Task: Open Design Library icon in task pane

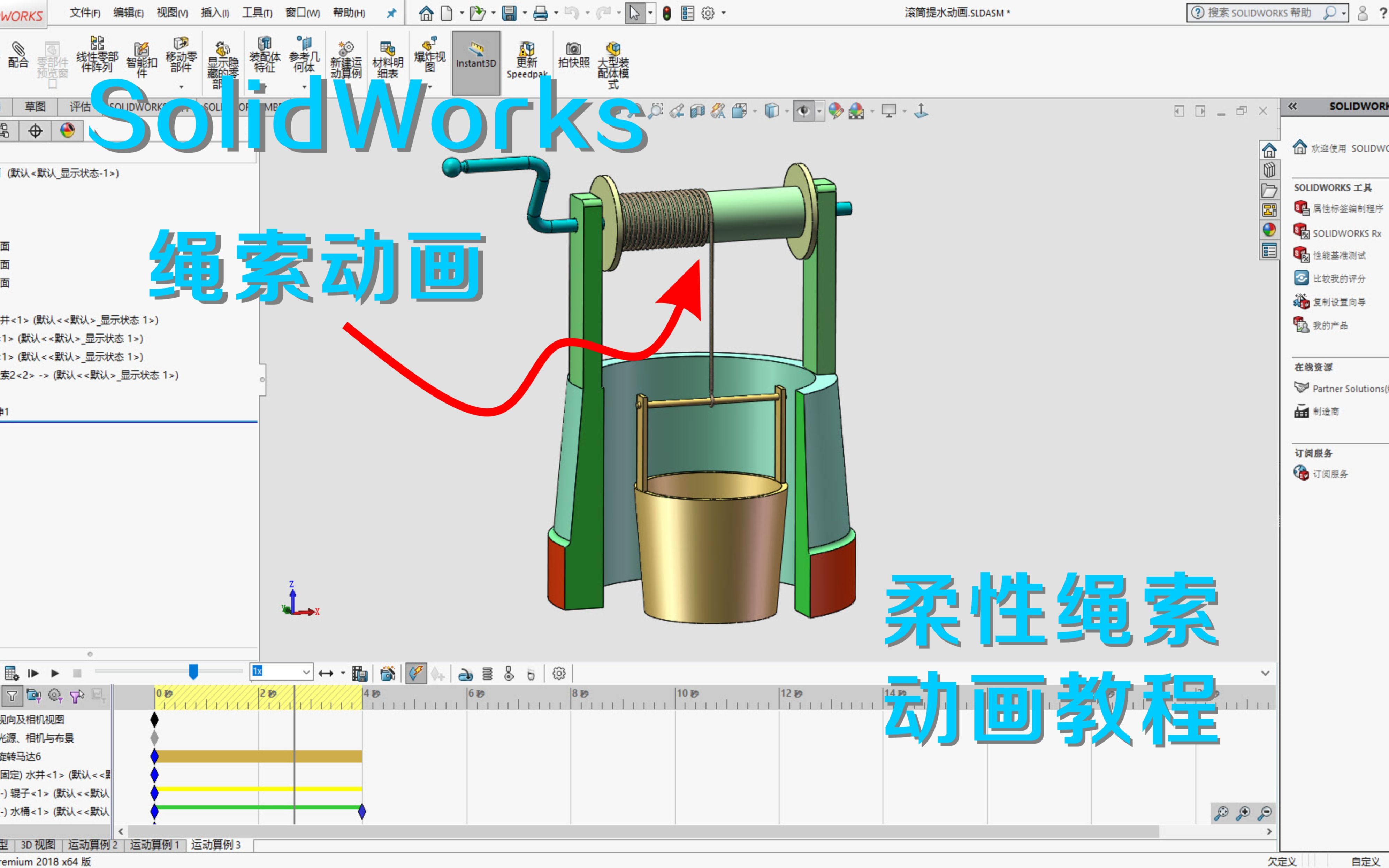Action: pyautogui.click(x=1269, y=170)
